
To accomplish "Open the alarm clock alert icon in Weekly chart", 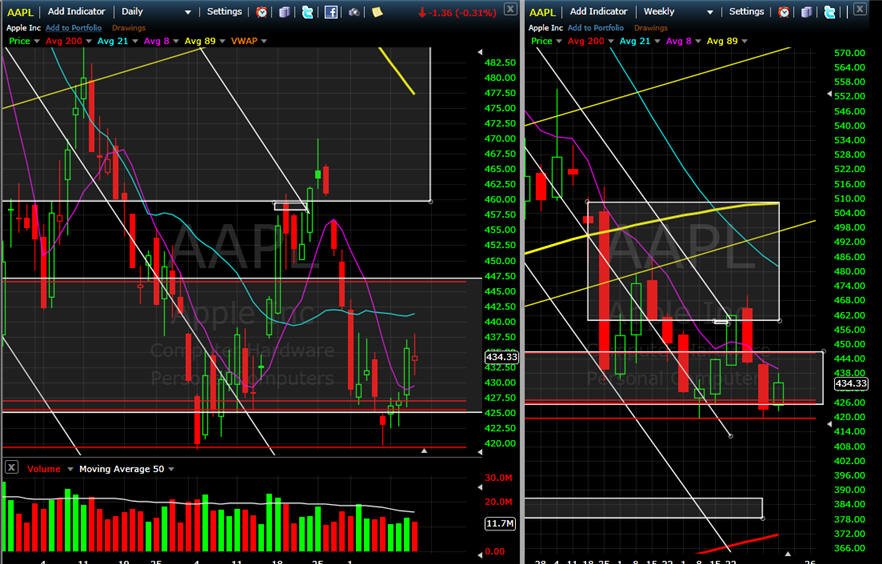I will tap(784, 12).
